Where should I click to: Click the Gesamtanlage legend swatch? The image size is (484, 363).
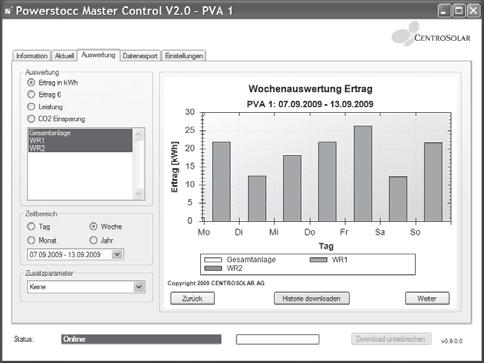point(213,260)
